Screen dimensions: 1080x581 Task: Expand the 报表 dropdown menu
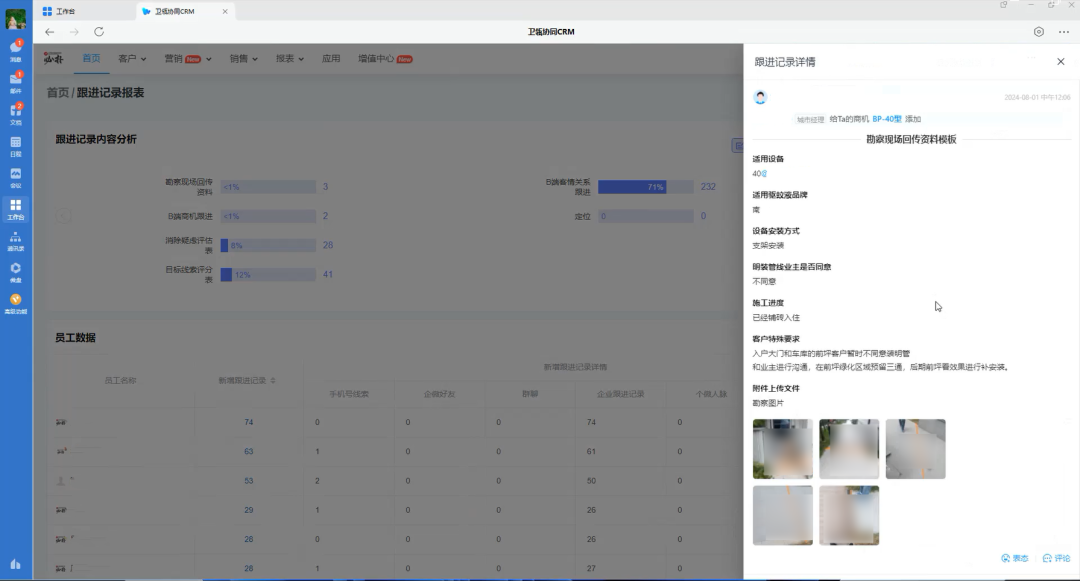tap(289, 59)
